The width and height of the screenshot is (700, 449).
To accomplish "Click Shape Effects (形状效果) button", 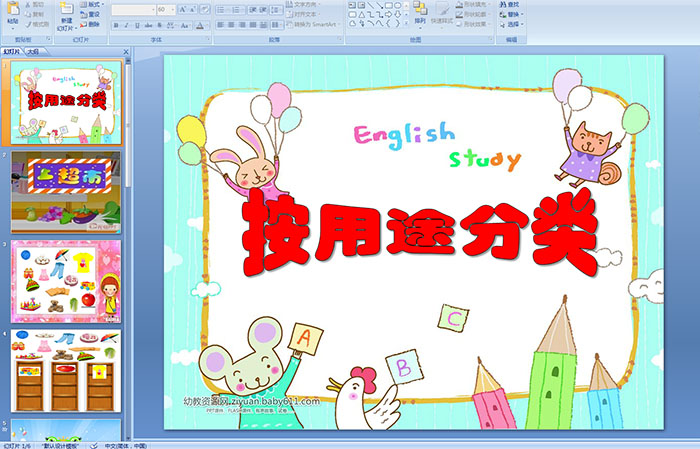I will tap(473, 24).
